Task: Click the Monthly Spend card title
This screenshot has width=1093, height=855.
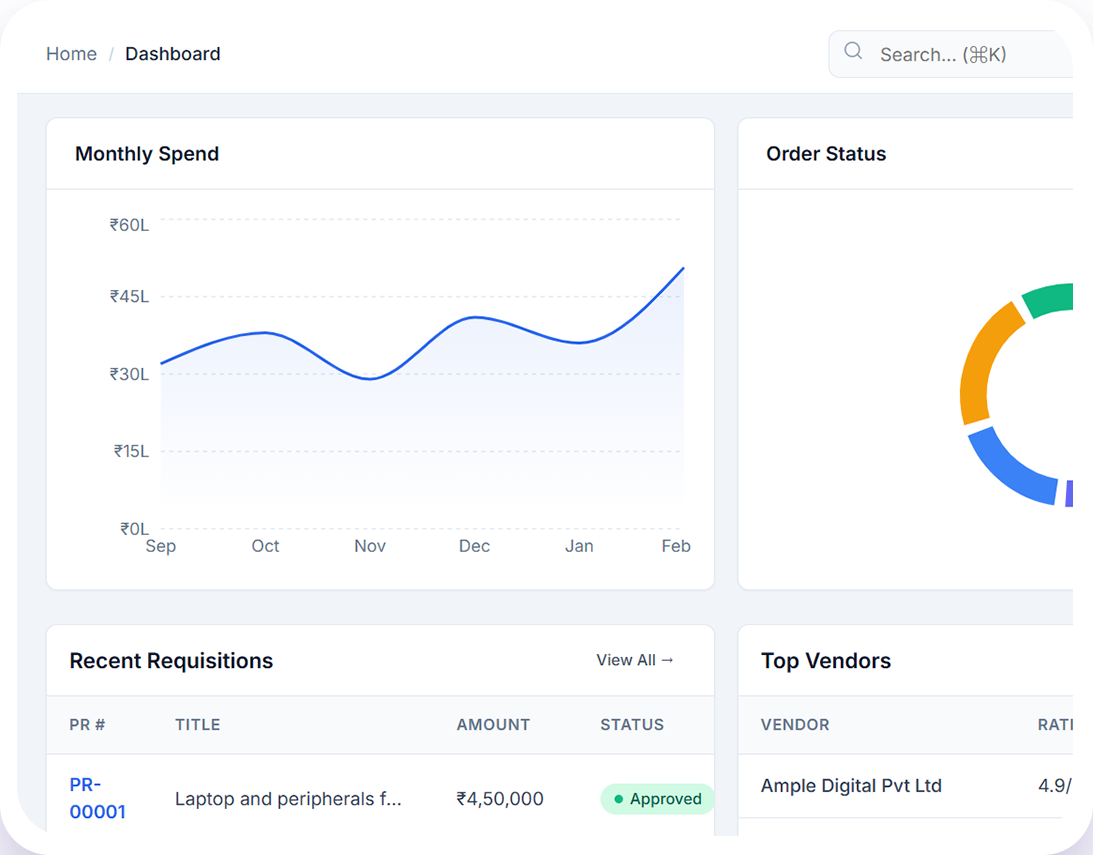Action: click(147, 154)
